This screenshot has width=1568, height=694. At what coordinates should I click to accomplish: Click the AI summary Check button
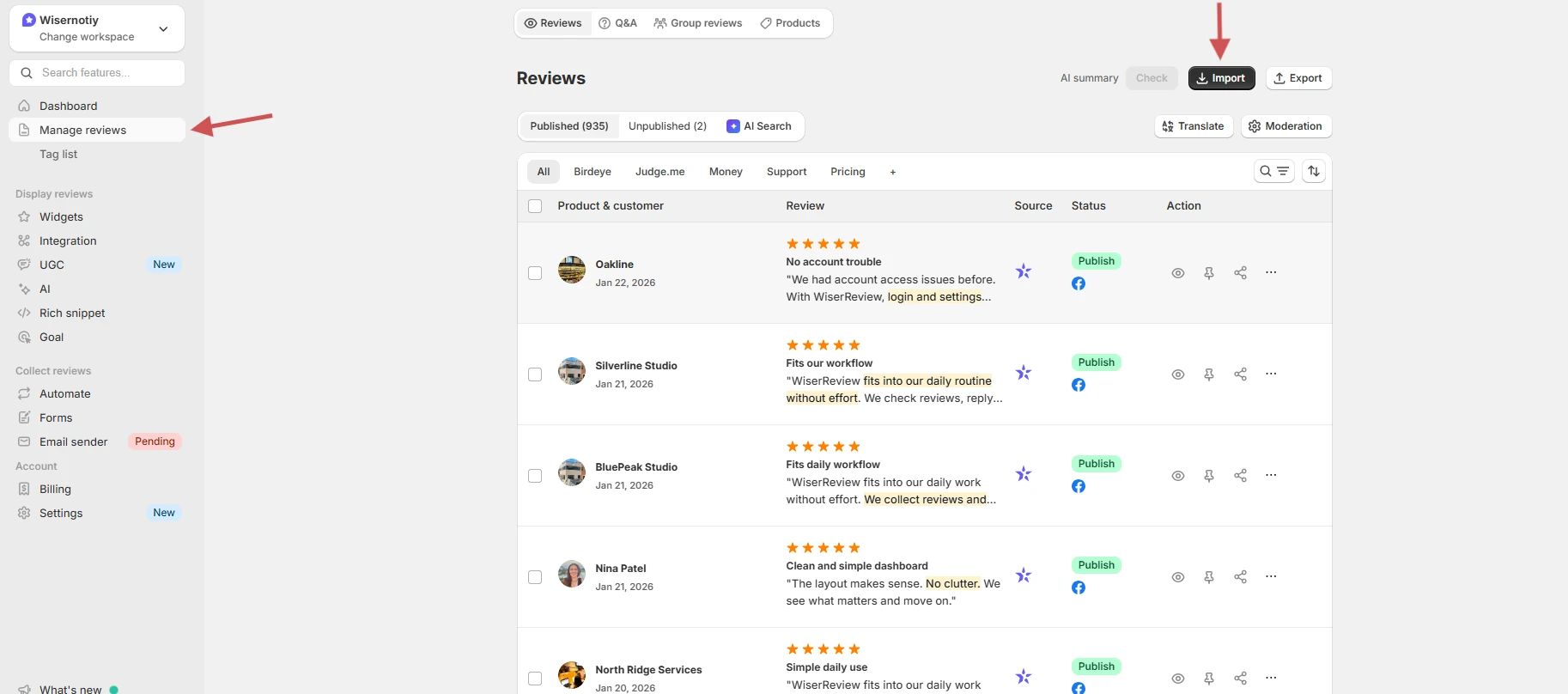[1152, 78]
